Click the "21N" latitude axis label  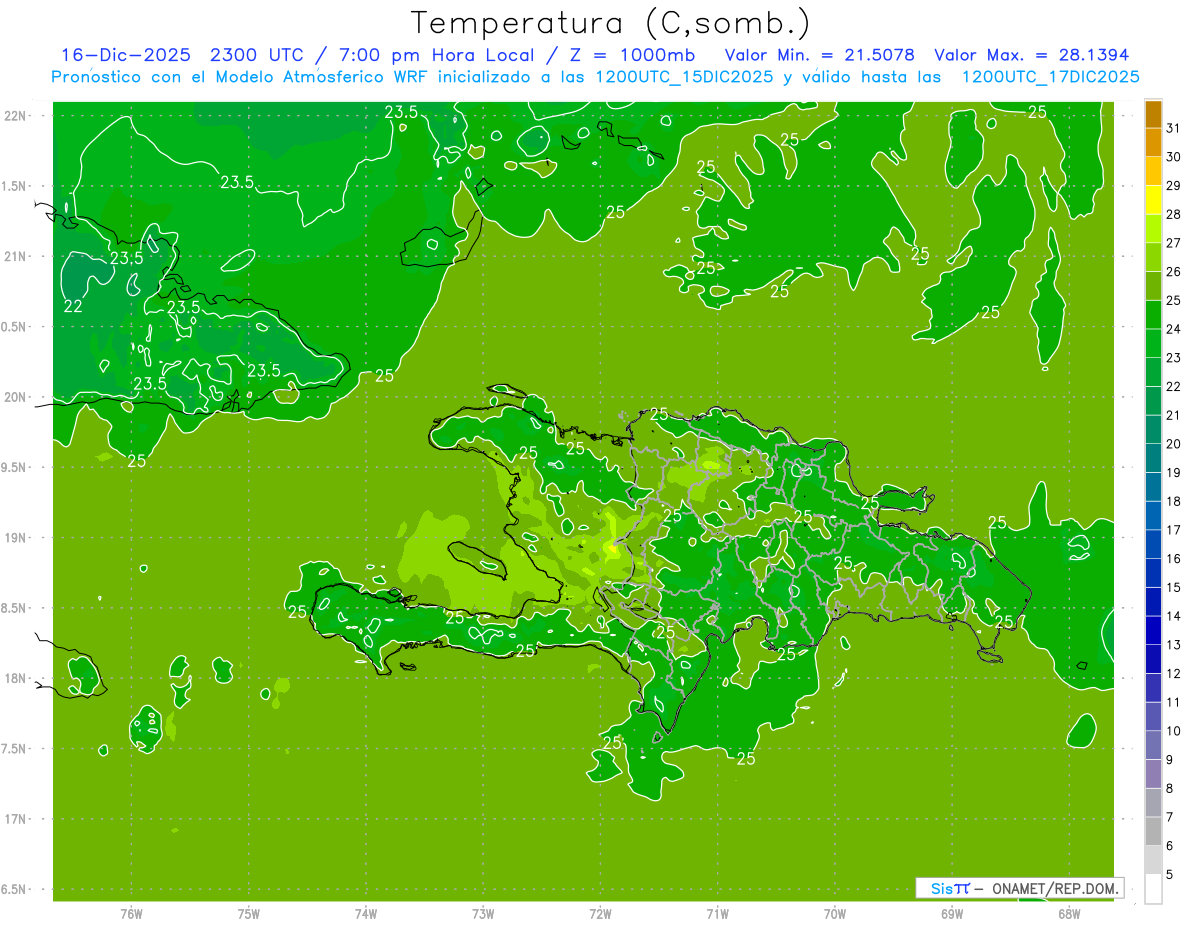[x=17, y=256]
